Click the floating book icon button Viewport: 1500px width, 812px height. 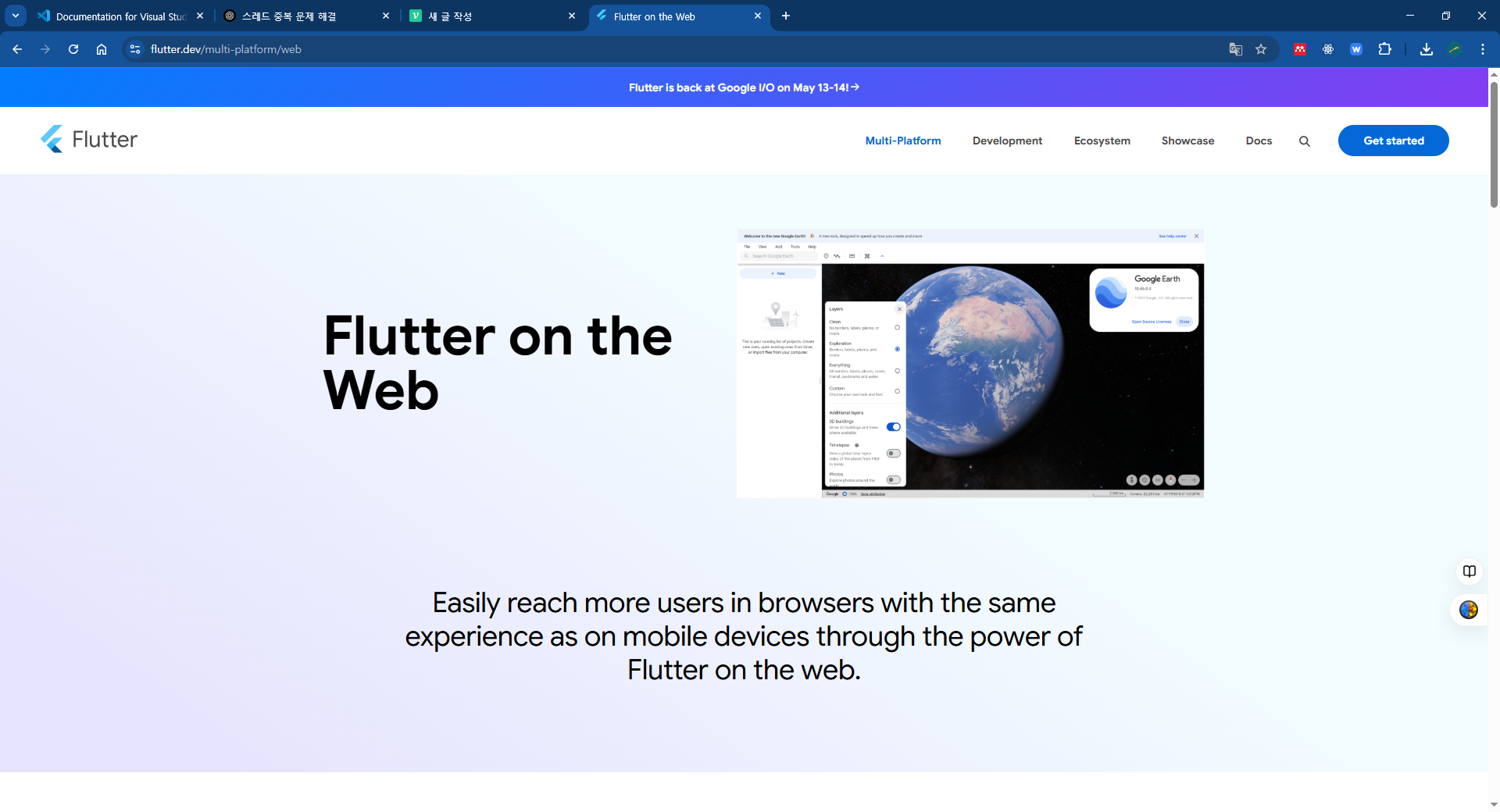tap(1470, 572)
